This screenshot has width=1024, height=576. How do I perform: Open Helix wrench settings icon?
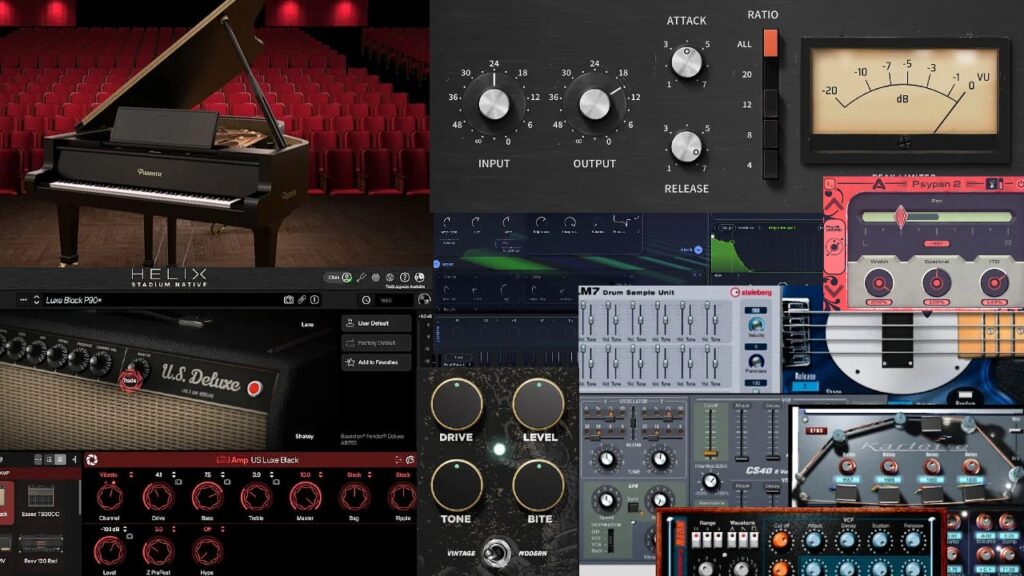tap(361, 278)
